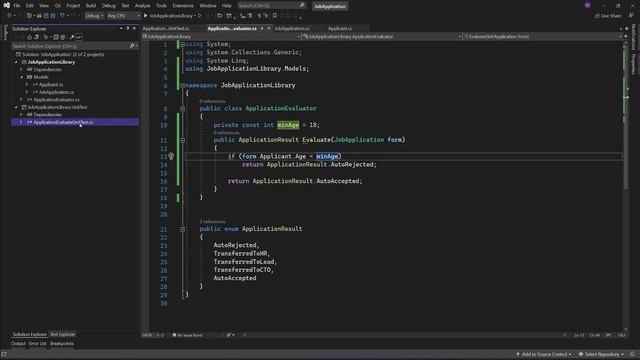640x360 pixels.
Task: Click the Undo toolbar icon
Action: pos(62,16)
